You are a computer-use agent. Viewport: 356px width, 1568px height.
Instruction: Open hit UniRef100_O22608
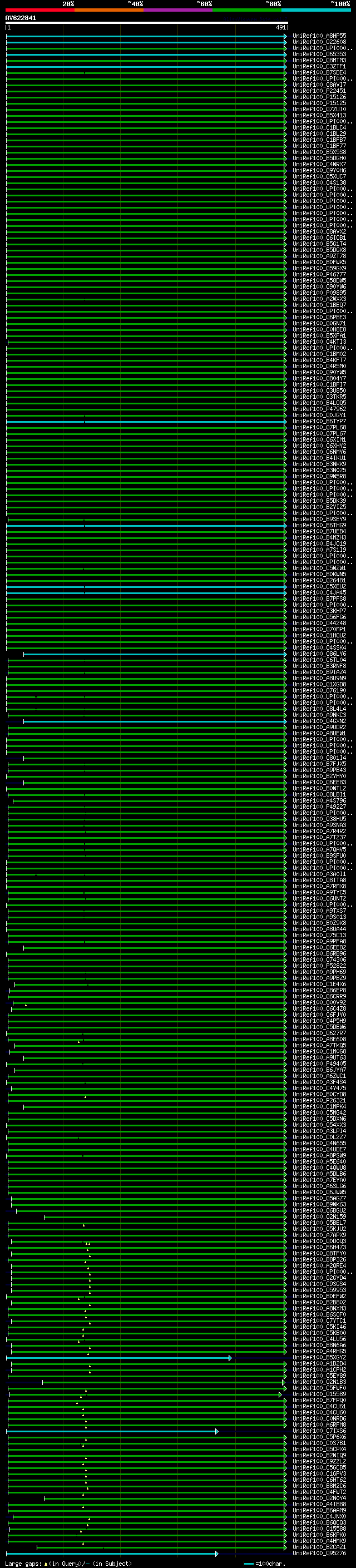point(319,42)
